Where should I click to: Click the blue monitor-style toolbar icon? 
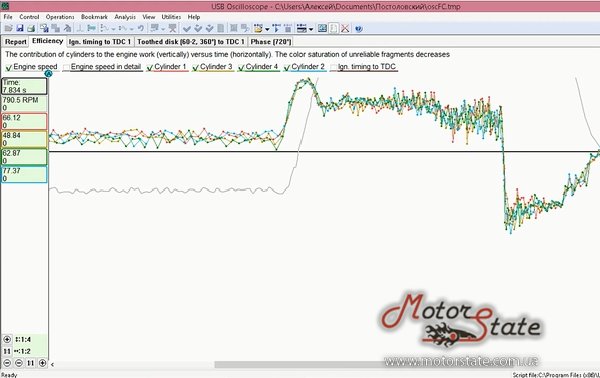323,28
